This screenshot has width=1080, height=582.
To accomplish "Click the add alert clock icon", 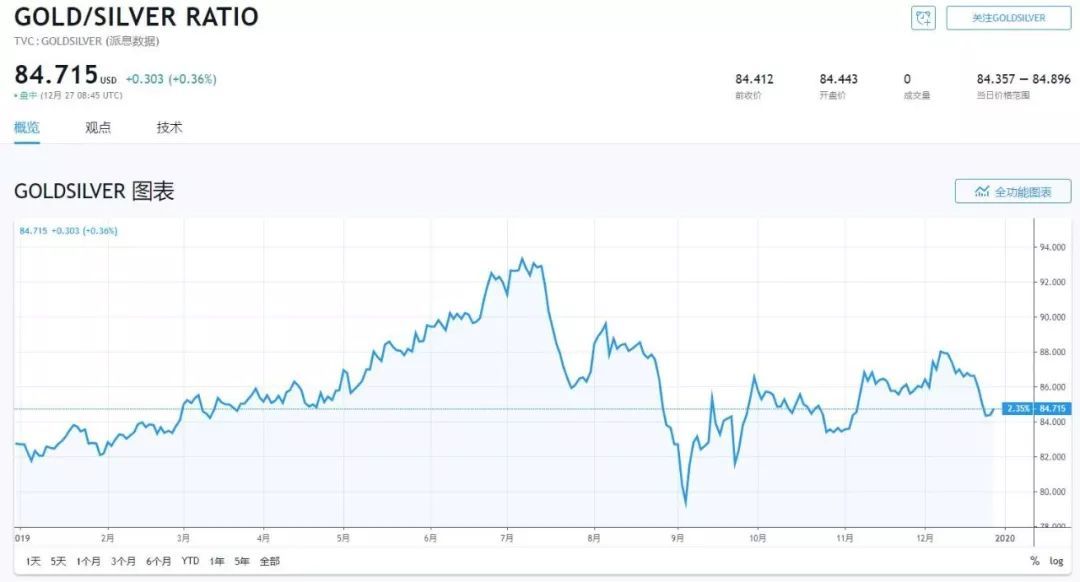I will click(922, 18).
